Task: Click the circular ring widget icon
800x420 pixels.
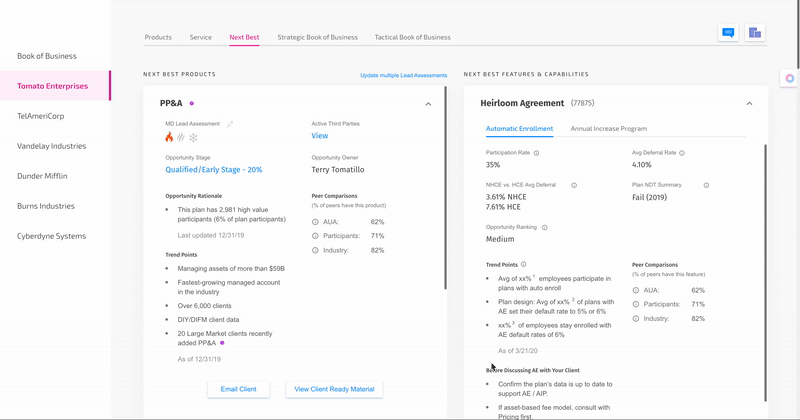Action: (x=790, y=78)
